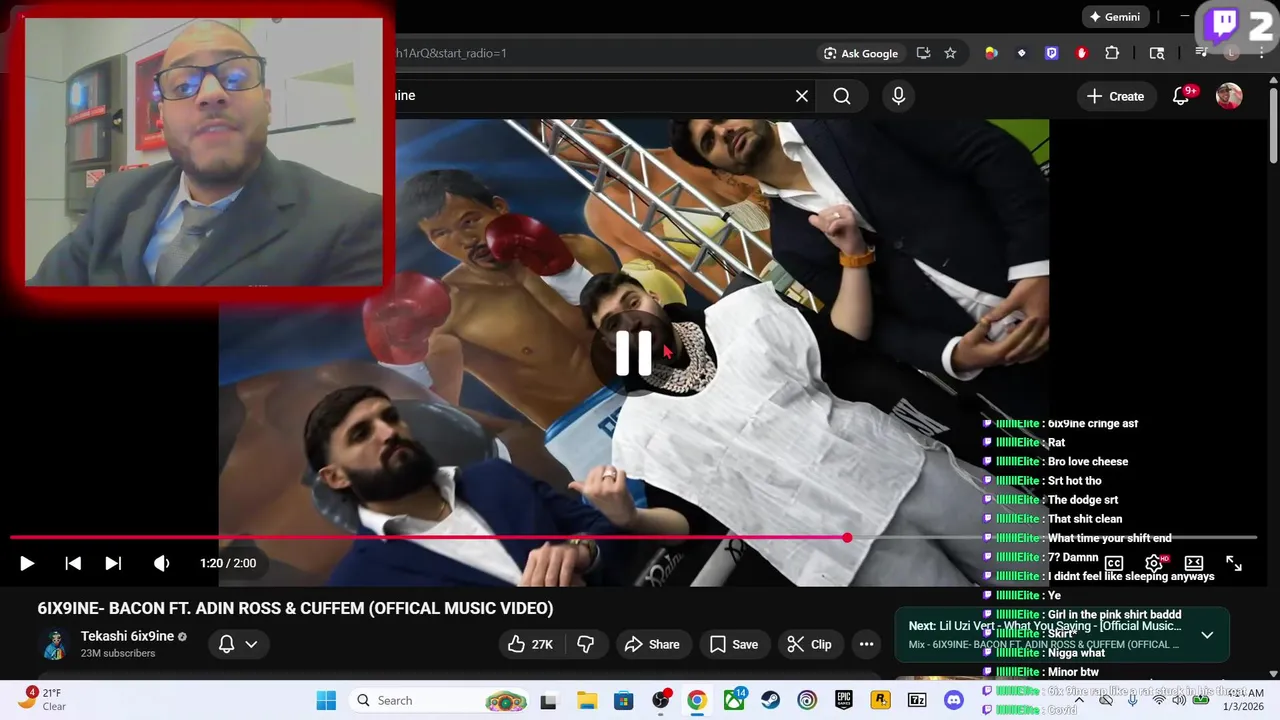Open the Windows Start menu
Image resolution: width=1280 pixels, height=720 pixels.
coord(326,700)
